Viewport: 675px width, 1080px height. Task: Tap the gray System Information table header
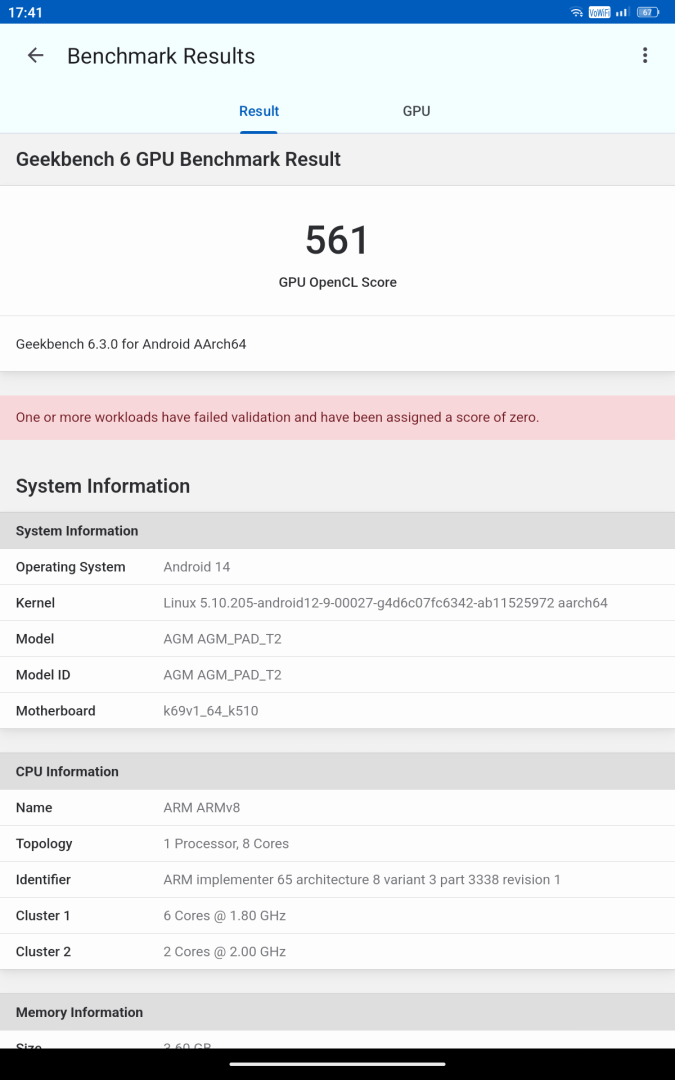338,530
